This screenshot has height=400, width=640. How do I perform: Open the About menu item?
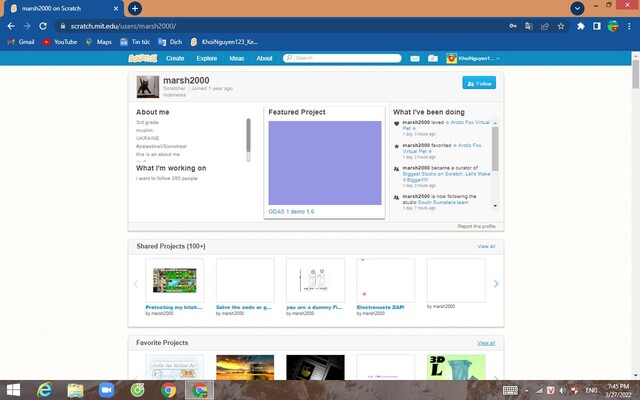pyautogui.click(x=264, y=58)
